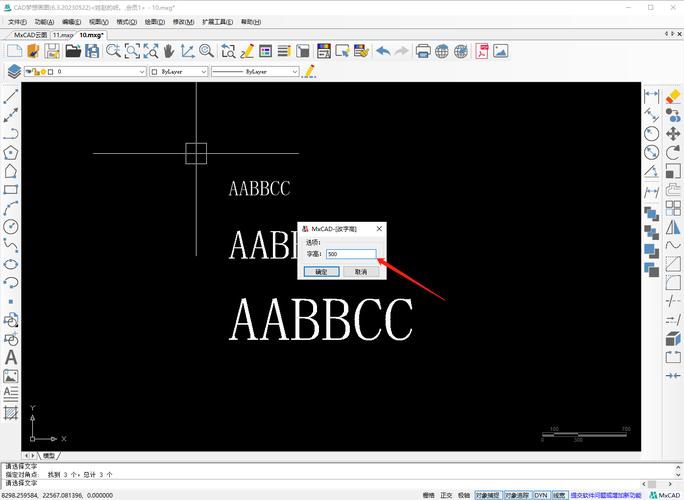
Task: Switch to the 11.mxg tab
Action: [63, 34]
